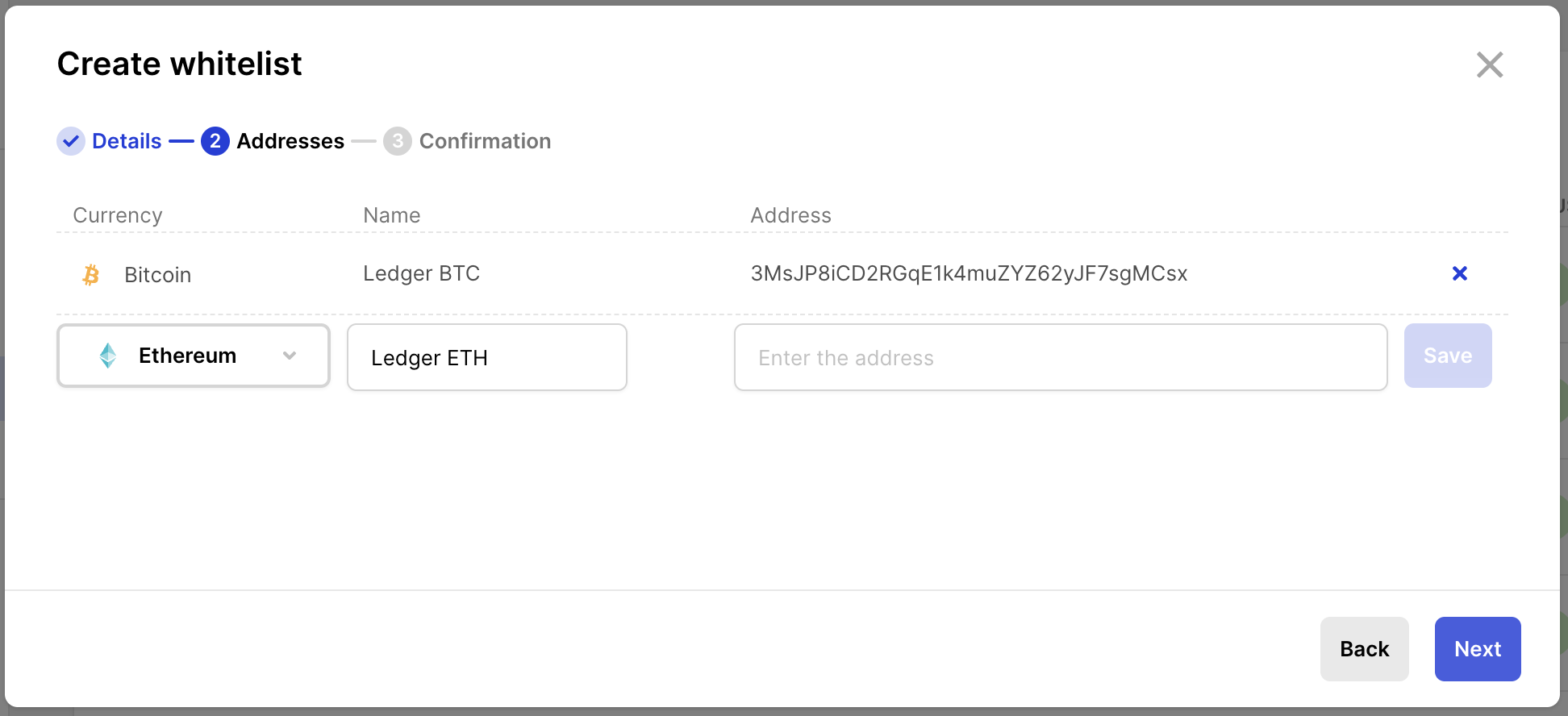
Task: Proceed with the Next button
Action: point(1477,649)
